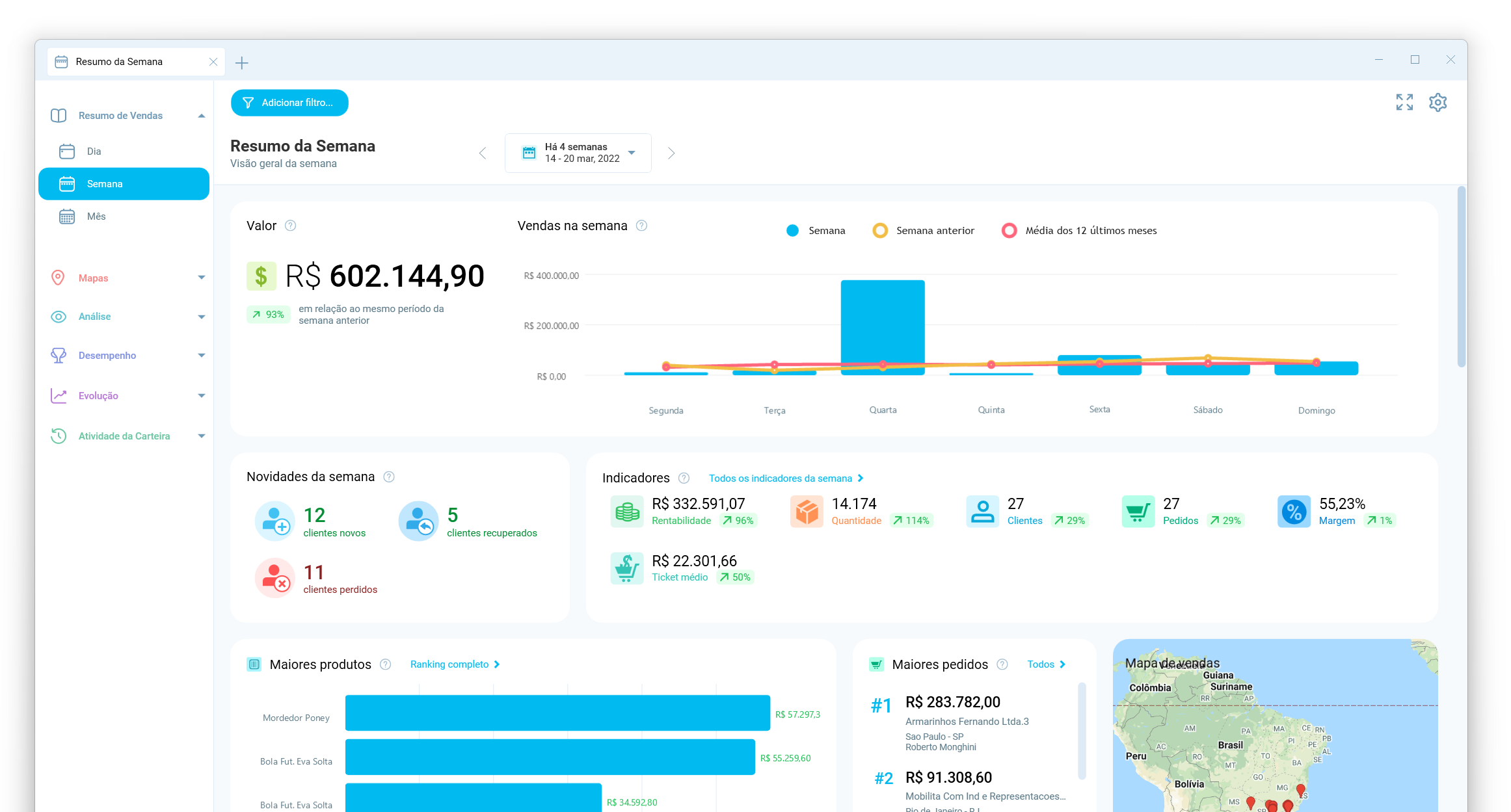The height and width of the screenshot is (812, 1511).
Task: Click the help icon next to Valor
Action: pos(291,226)
